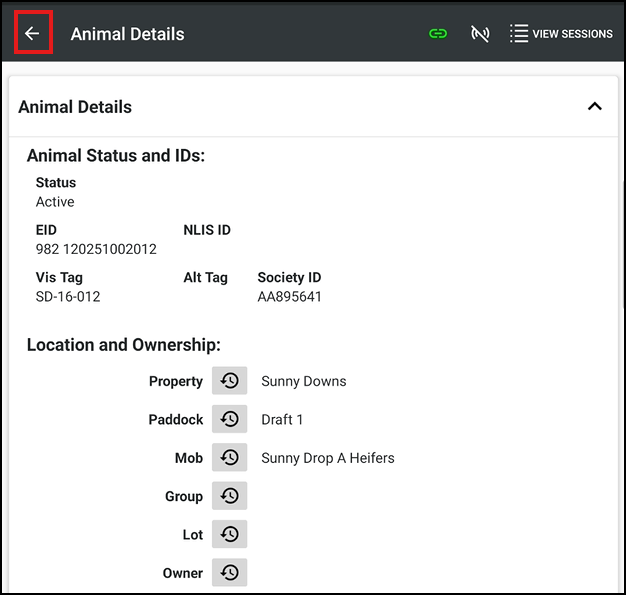
Task: Click the Draft 1 paddock value
Action: (282, 420)
